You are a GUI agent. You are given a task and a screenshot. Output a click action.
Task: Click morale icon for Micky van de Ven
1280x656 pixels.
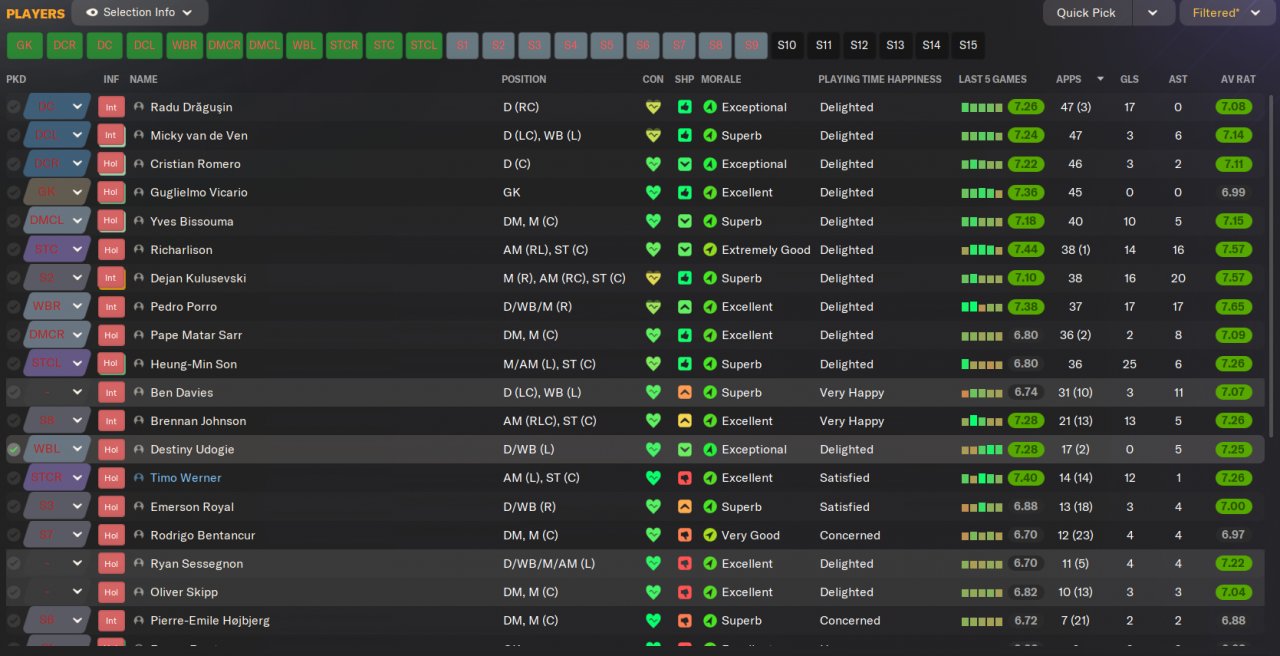(710, 136)
